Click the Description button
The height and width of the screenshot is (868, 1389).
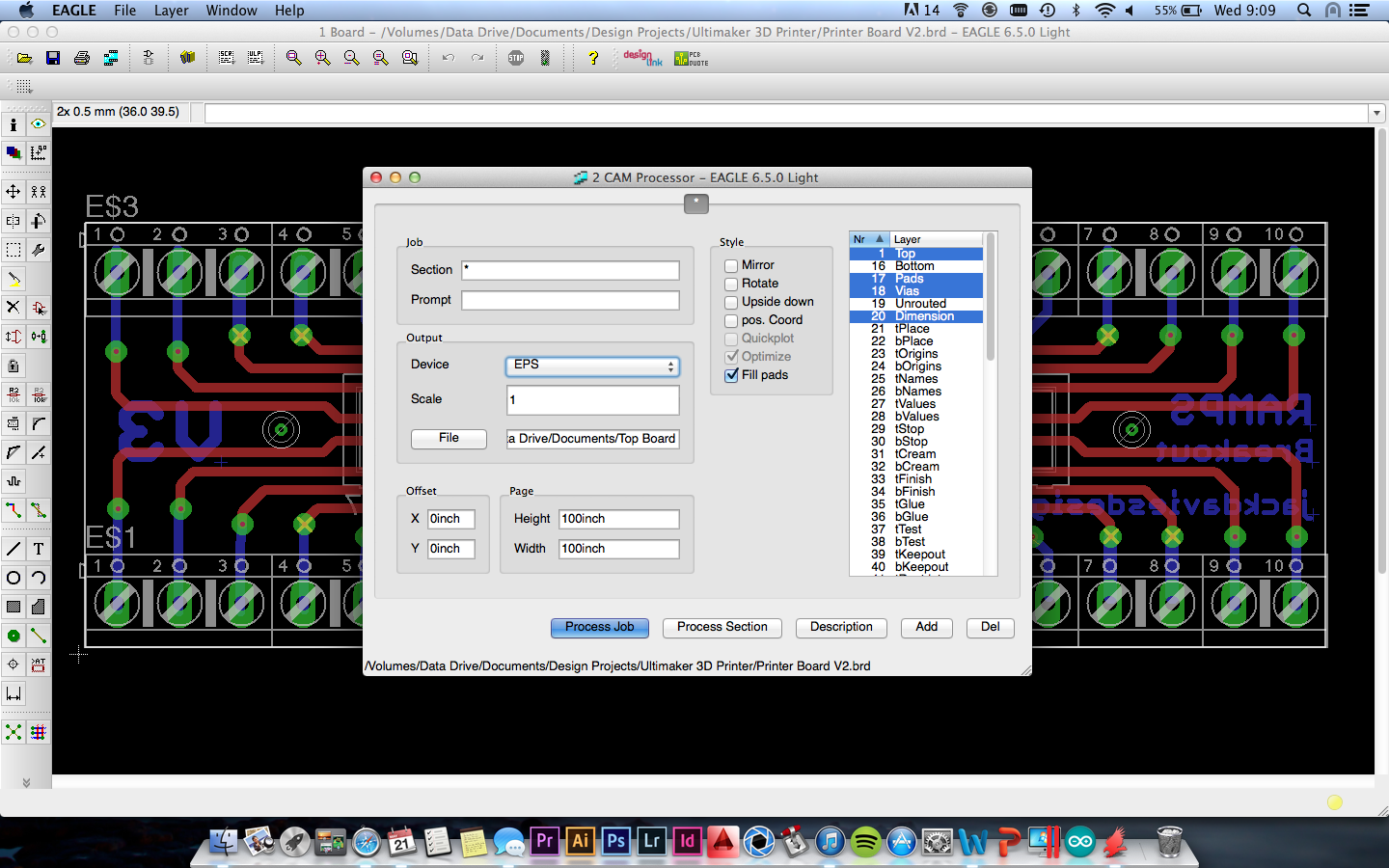point(841,628)
